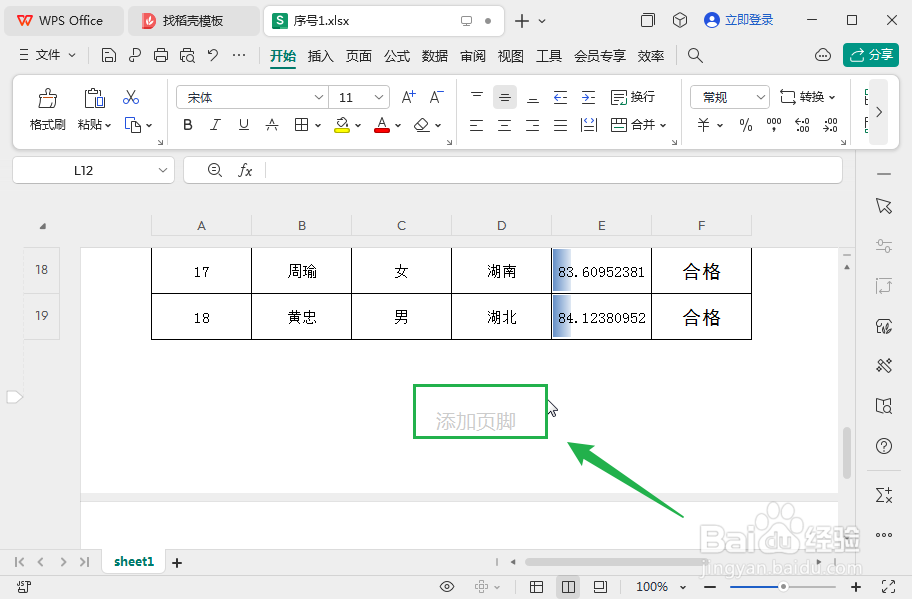Image resolution: width=912 pixels, height=599 pixels.
Task: Open the fx insert function icon
Action: [x=246, y=170]
